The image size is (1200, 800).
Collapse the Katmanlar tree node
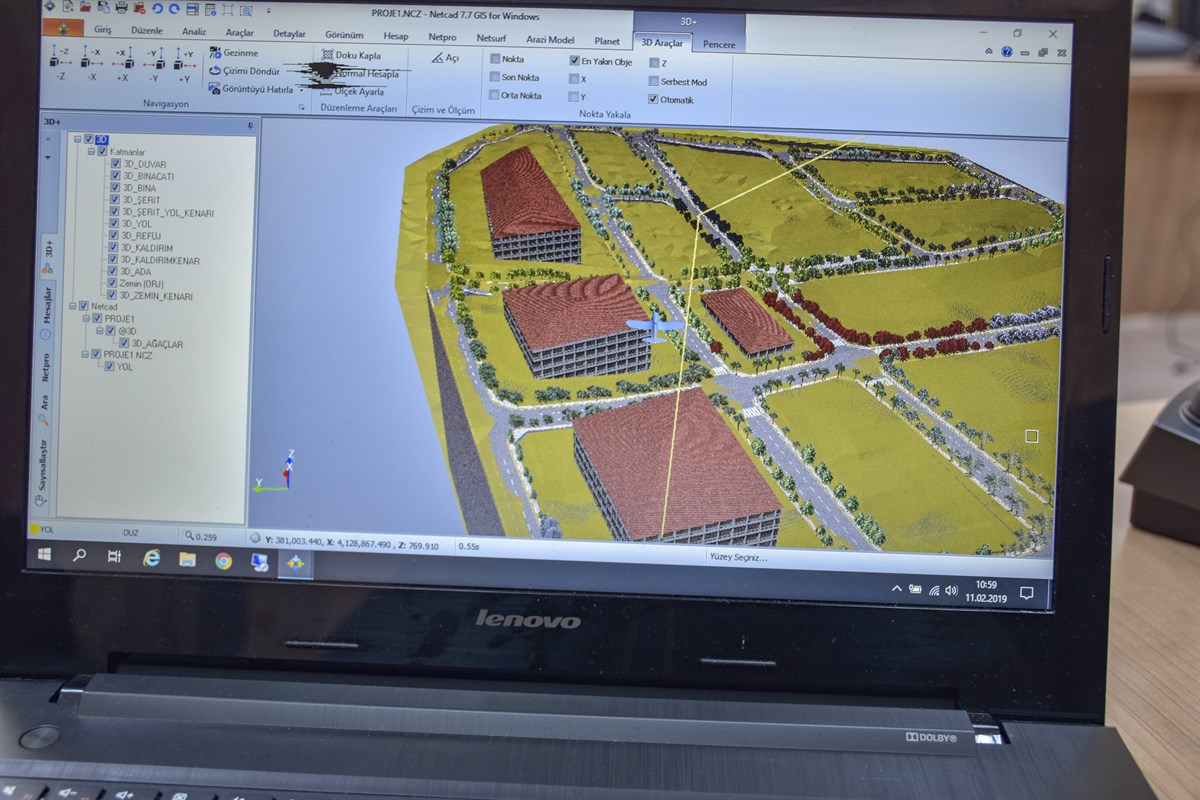pyautogui.click(x=90, y=151)
